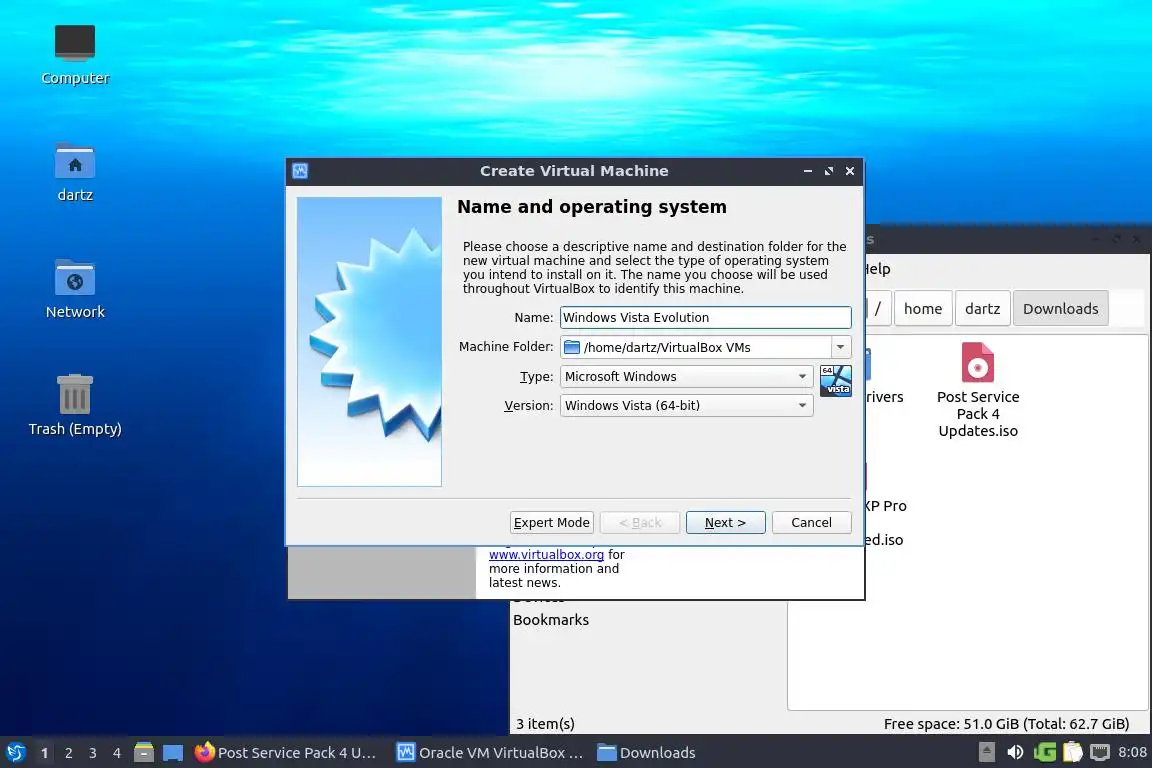This screenshot has height=768, width=1152.
Task: Switch to workspace 4
Action: [x=117, y=753]
